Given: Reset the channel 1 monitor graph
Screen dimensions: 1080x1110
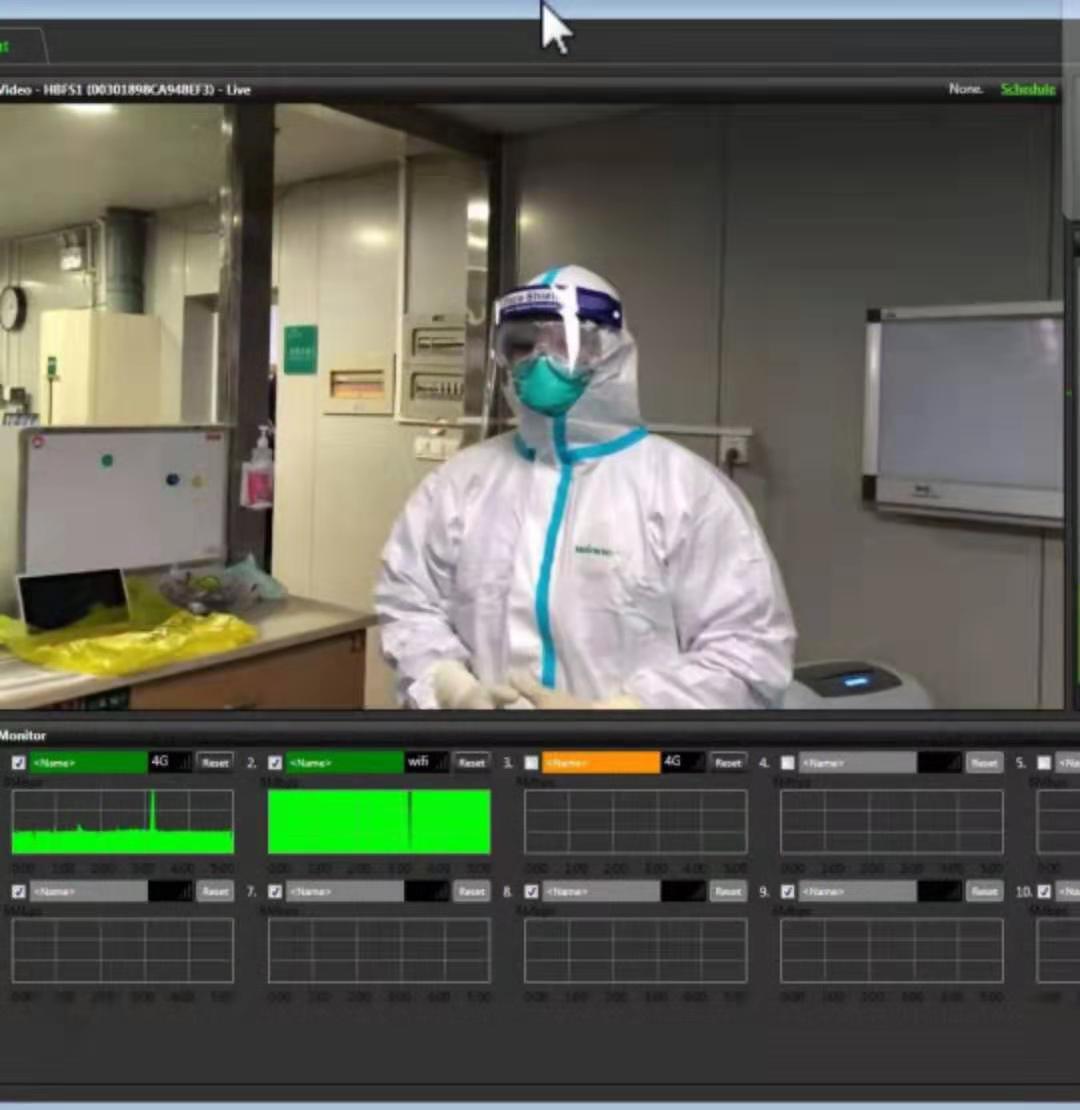Looking at the screenshot, I should point(215,762).
